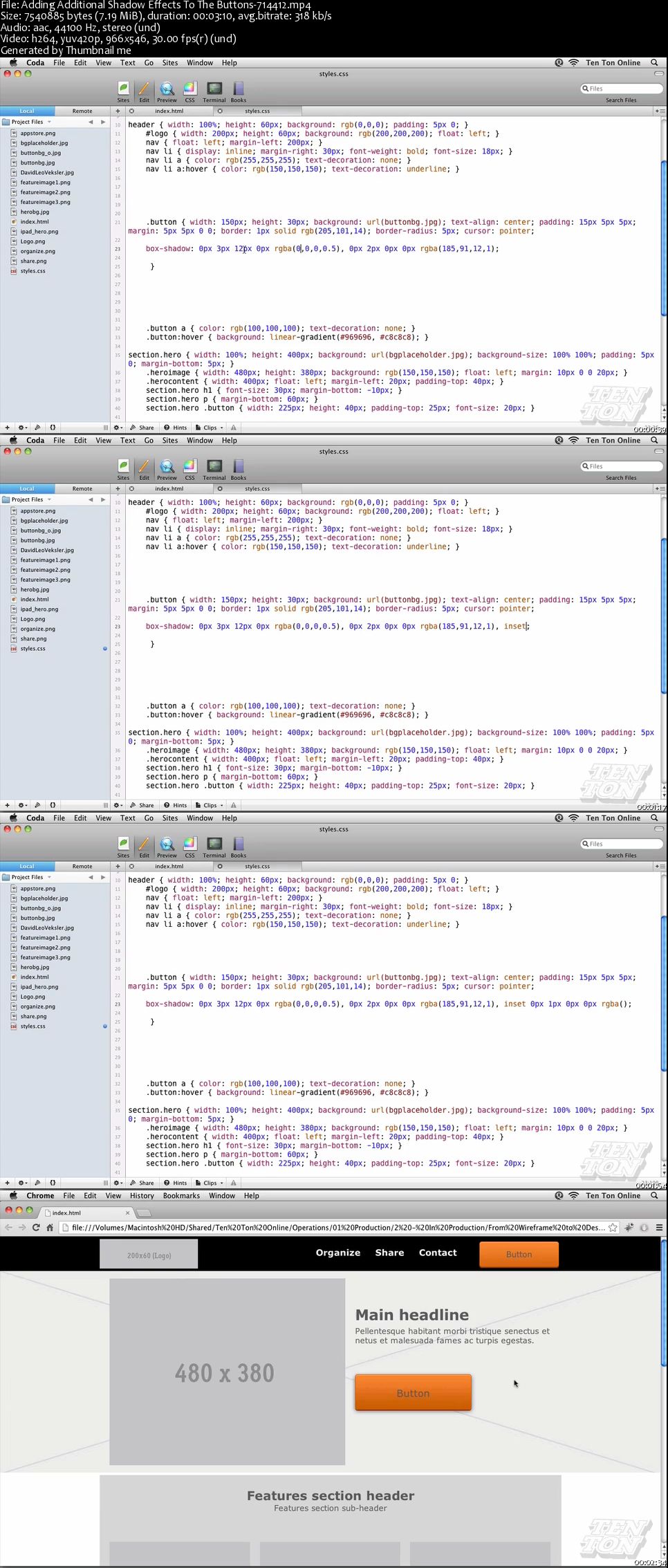Bookmark the page using the star icon
The width and height of the screenshot is (668, 1568).
click(613, 1228)
